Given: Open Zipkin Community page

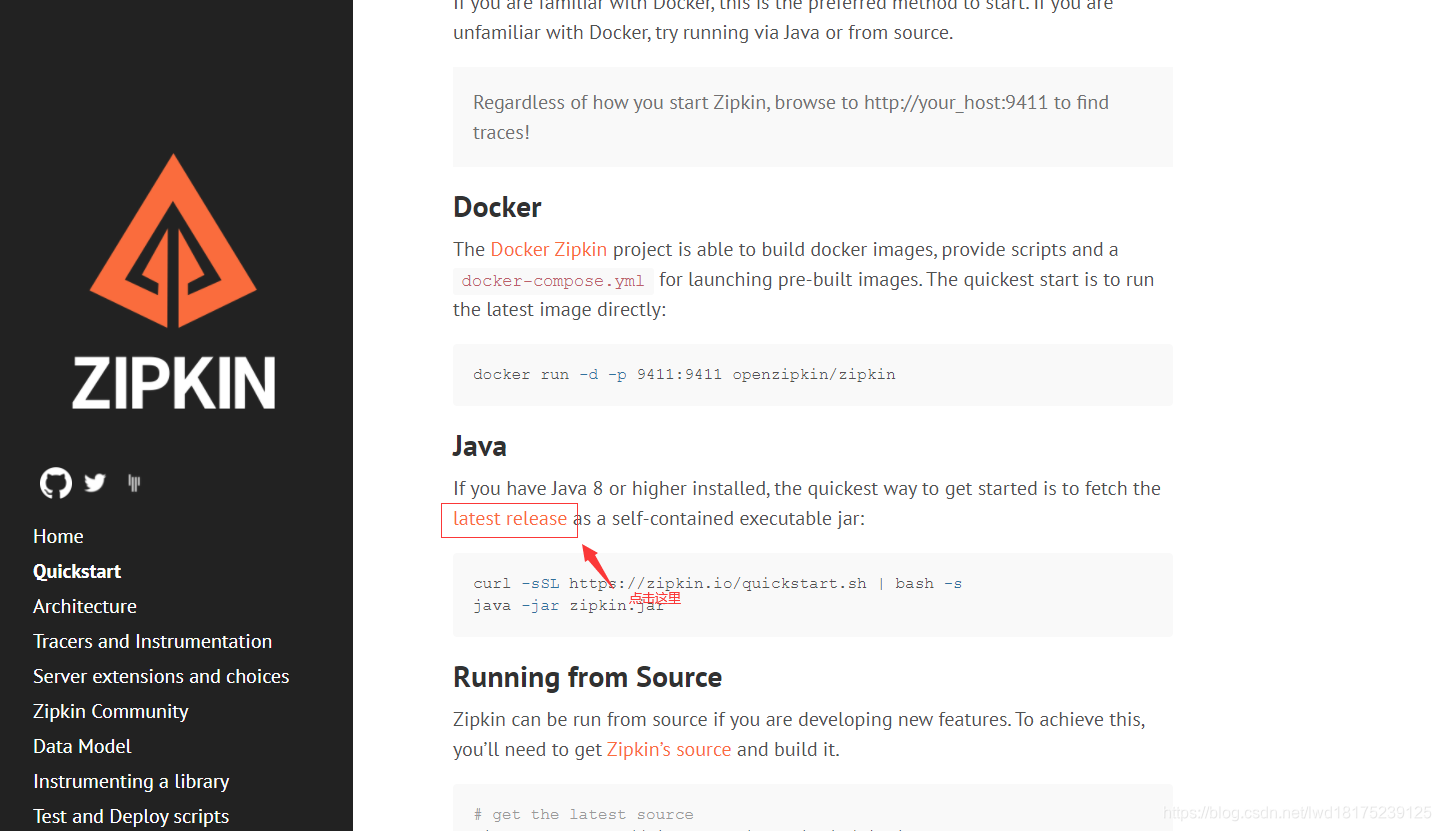Looking at the screenshot, I should tap(111, 711).
